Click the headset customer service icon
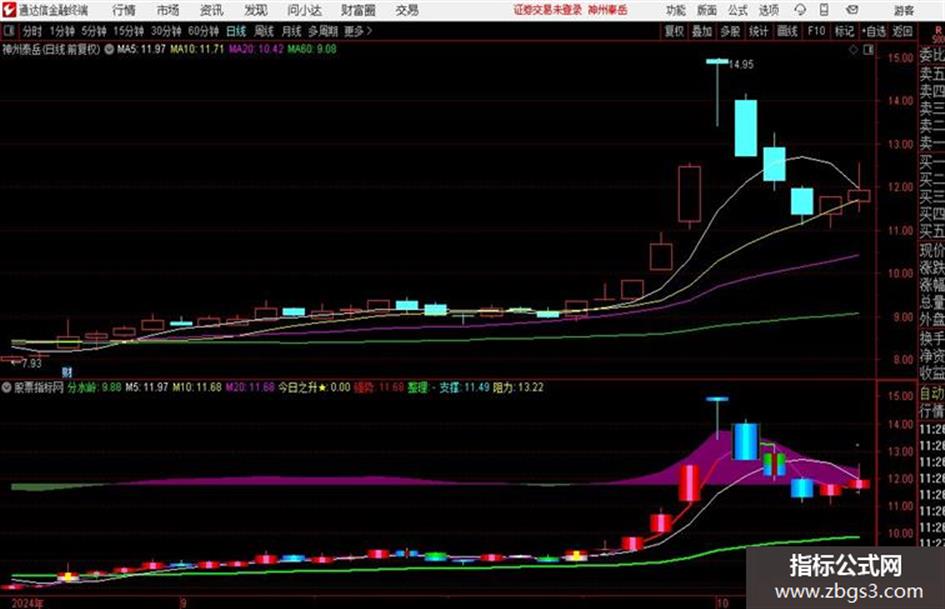945x609 pixels. pos(800,10)
